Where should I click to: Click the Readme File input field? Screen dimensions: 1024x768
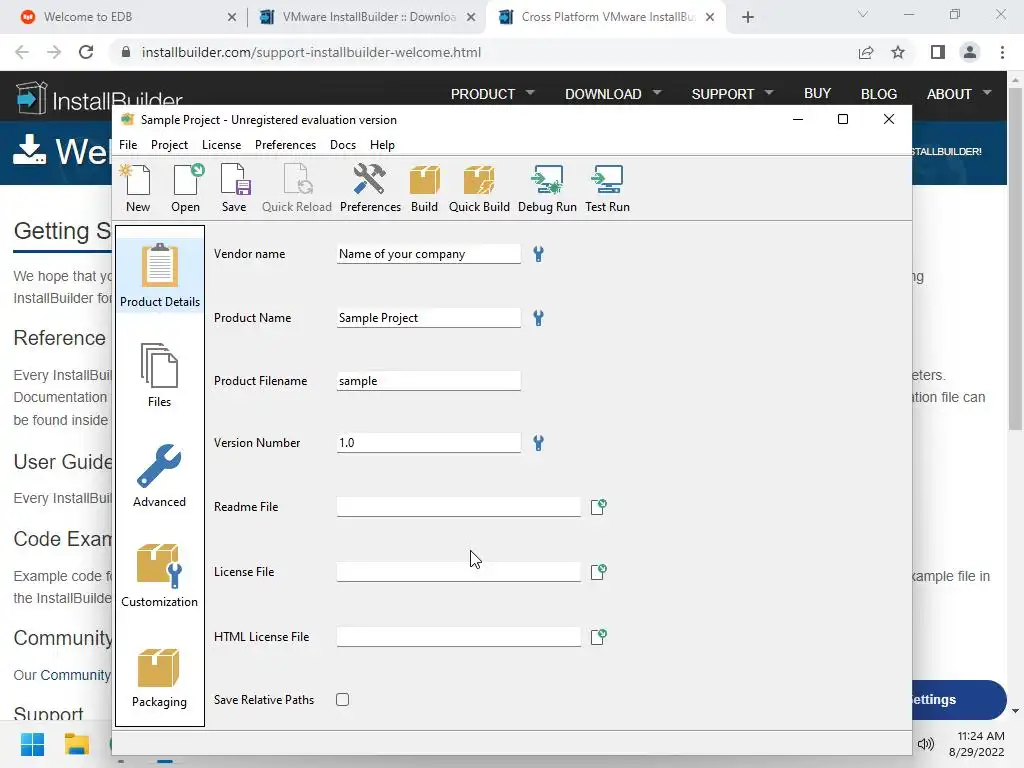coord(458,507)
